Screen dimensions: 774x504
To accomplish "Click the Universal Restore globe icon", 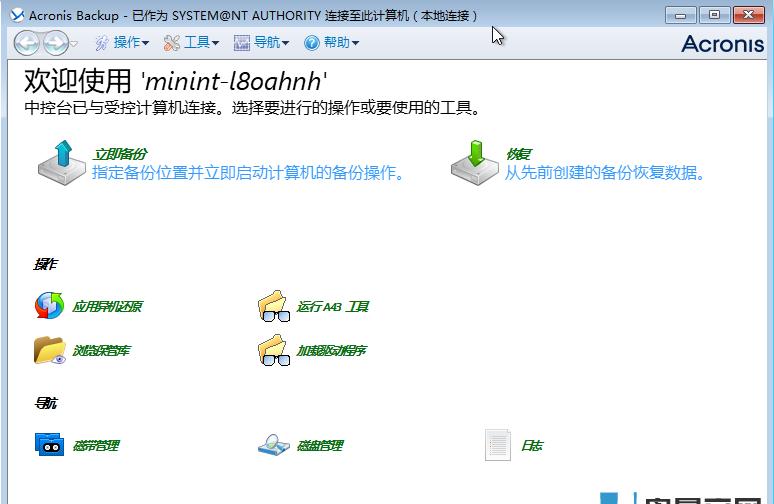I will [49, 306].
